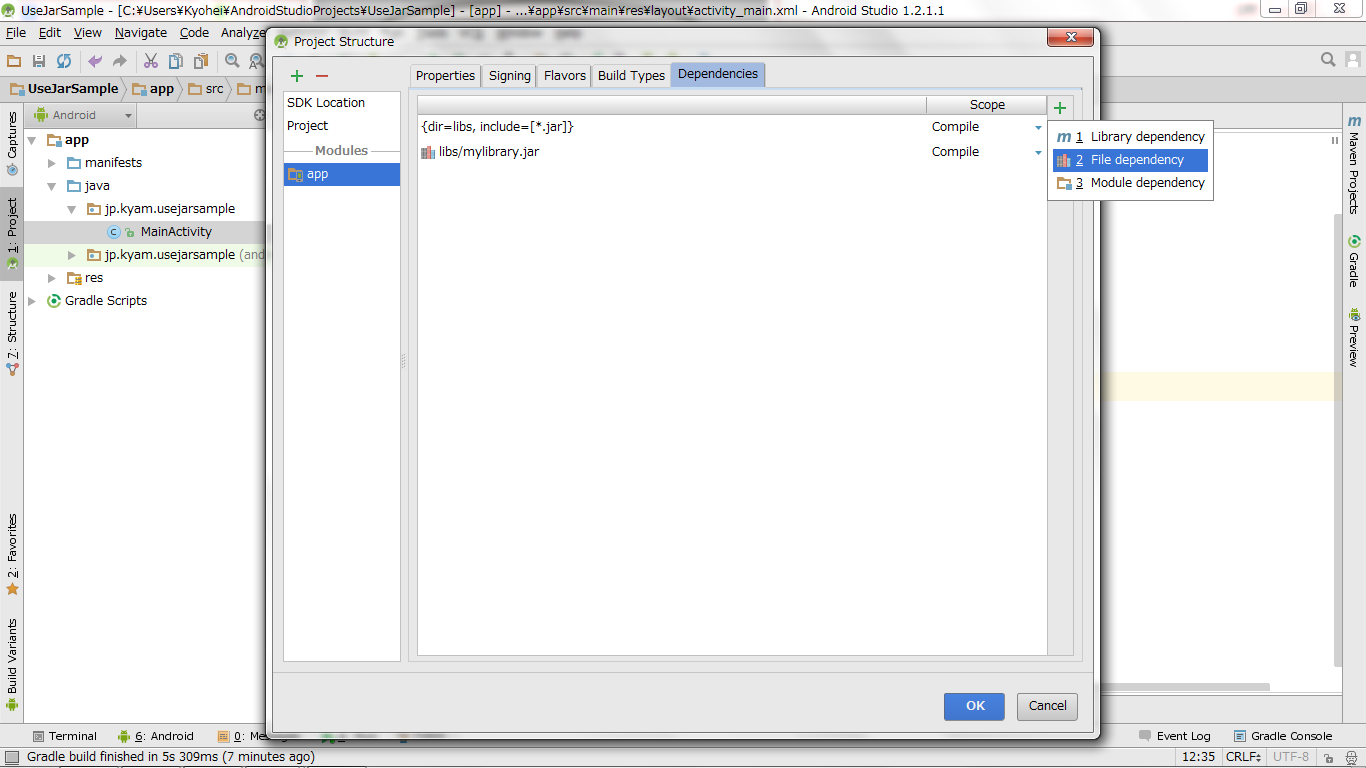Switch to the Flavors tab
This screenshot has width=1366, height=768.
[x=565, y=76]
